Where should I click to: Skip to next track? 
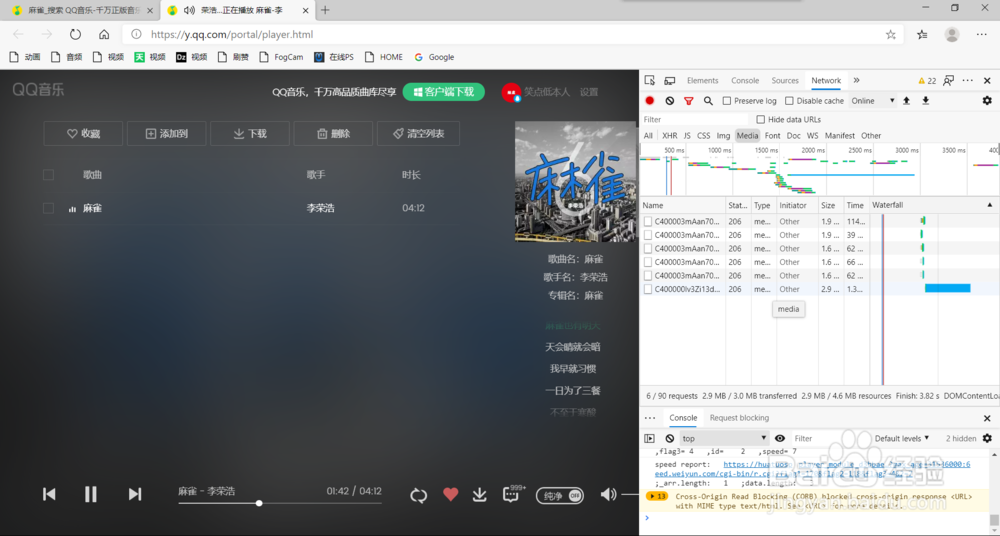pyautogui.click(x=135, y=494)
